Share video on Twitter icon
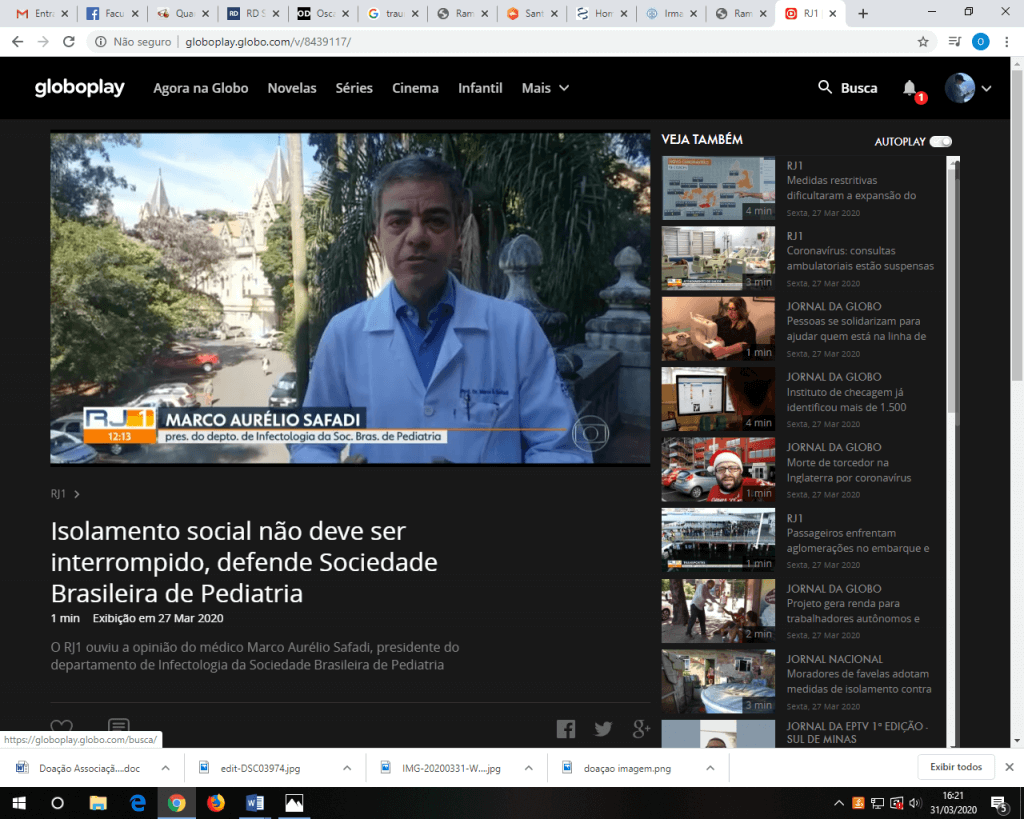Viewport: 1024px width, 819px height. pyautogui.click(x=603, y=728)
